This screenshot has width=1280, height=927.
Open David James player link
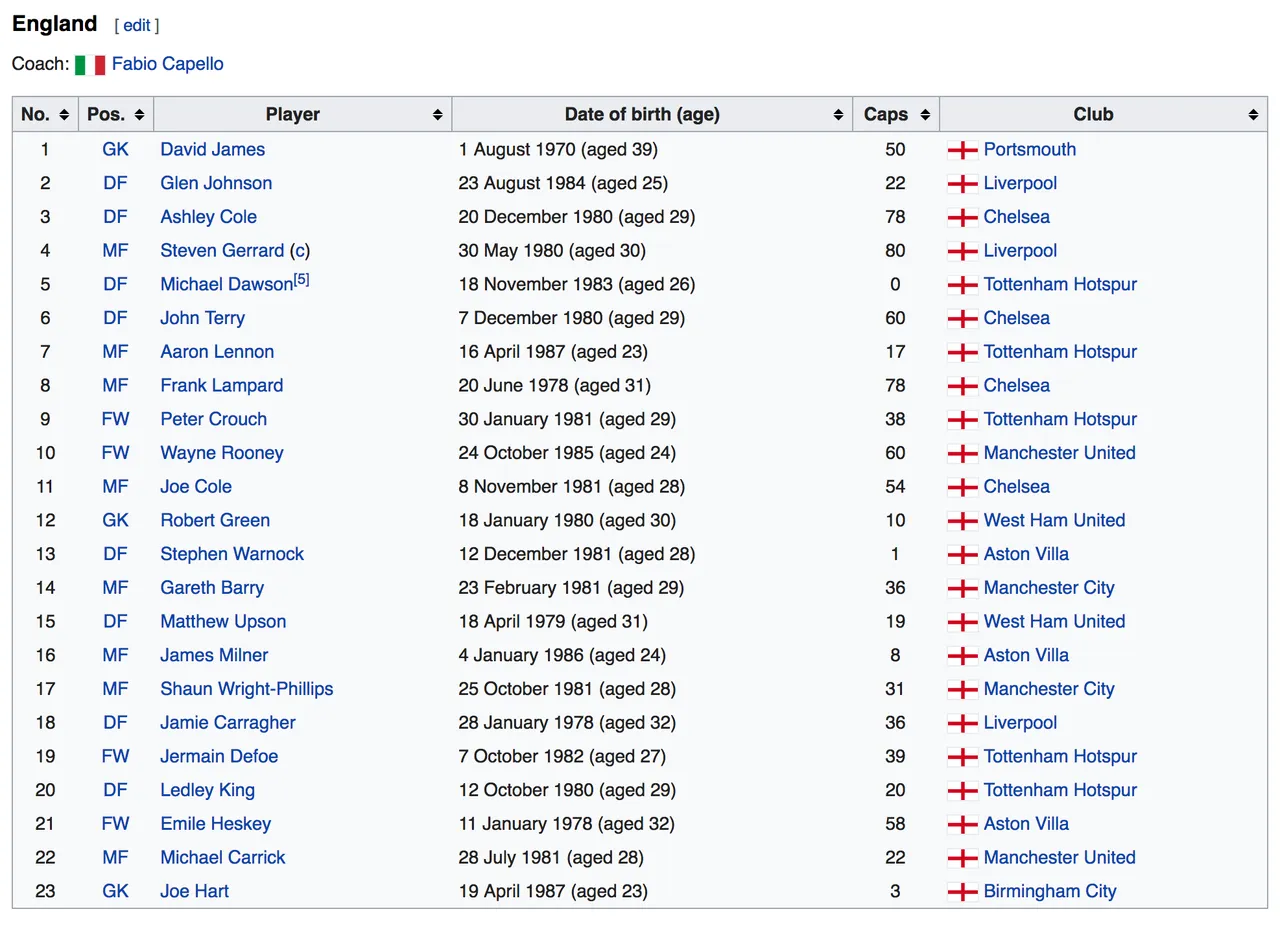click(x=213, y=149)
